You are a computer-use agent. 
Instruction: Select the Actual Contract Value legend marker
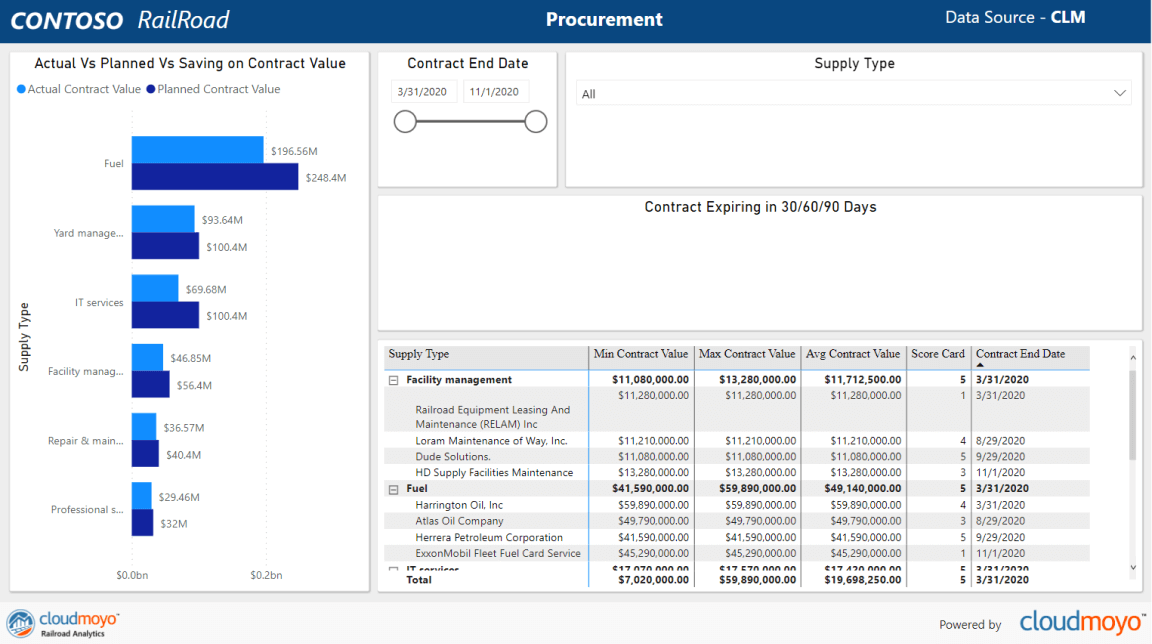(22, 89)
